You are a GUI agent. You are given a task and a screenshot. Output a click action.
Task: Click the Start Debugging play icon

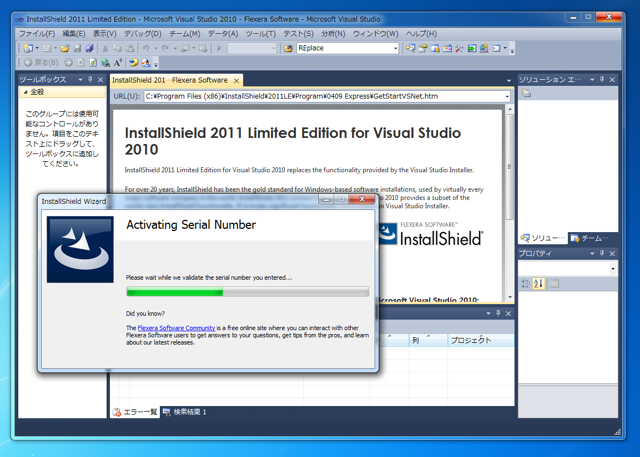pos(219,49)
